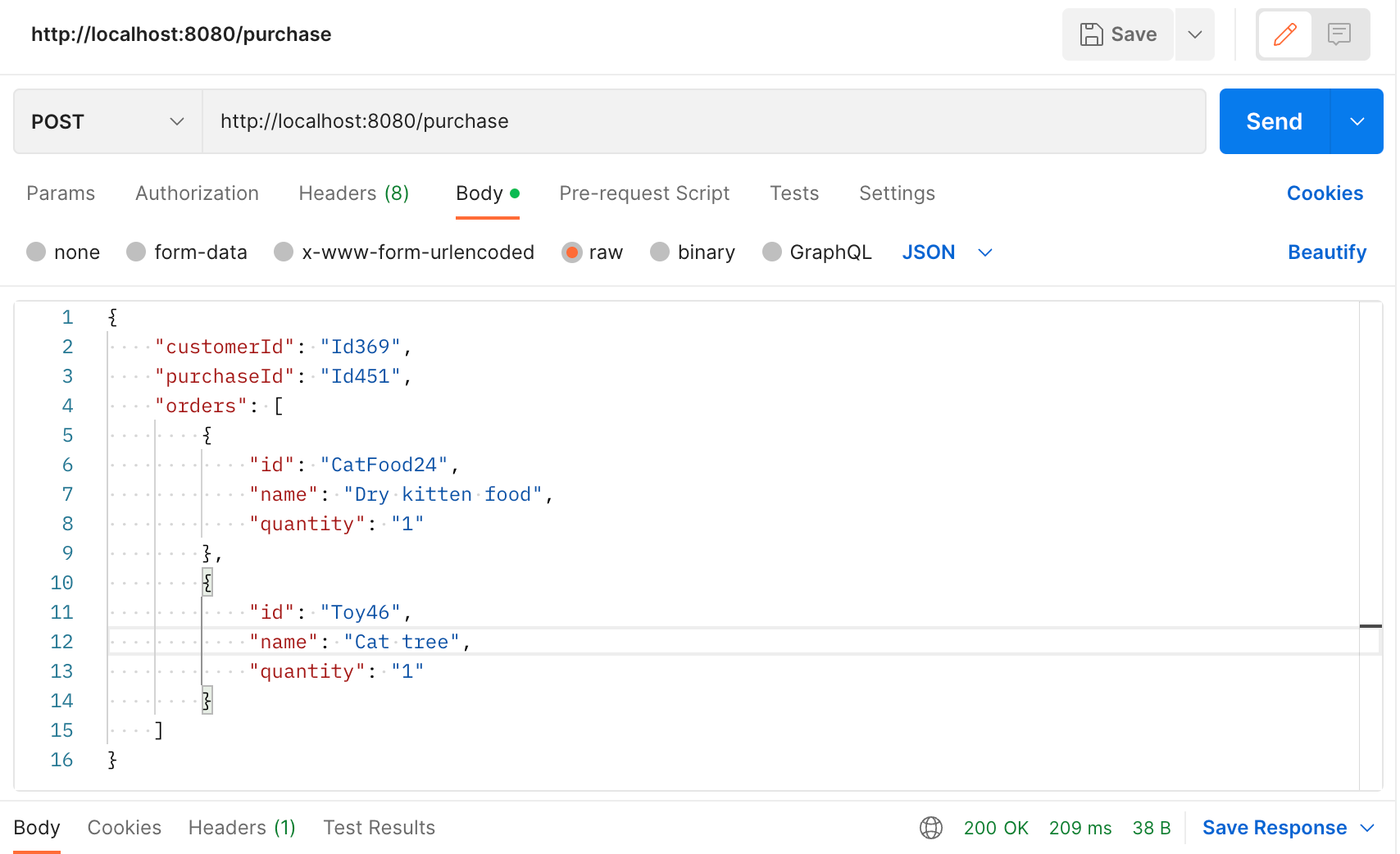The height and width of the screenshot is (854, 1400).
Task: Click the pencil edit icon
Action: coord(1284,34)
